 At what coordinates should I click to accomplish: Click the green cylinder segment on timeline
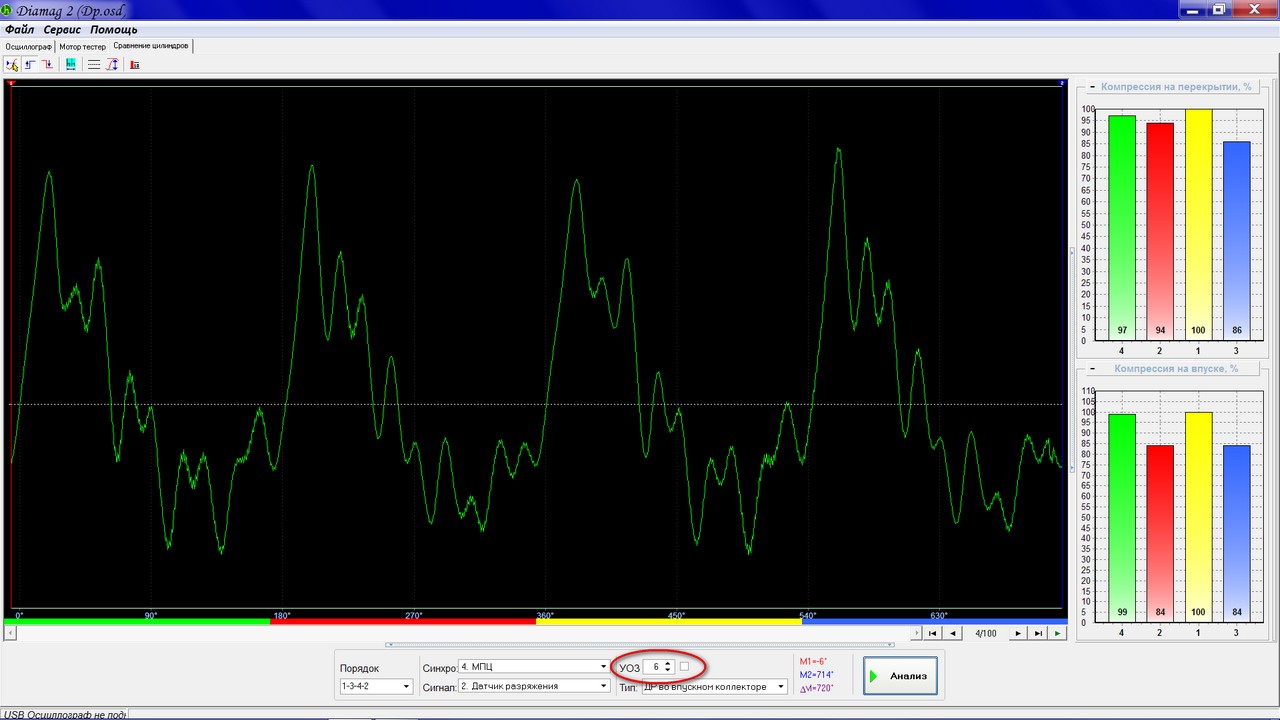click(137, 622)
